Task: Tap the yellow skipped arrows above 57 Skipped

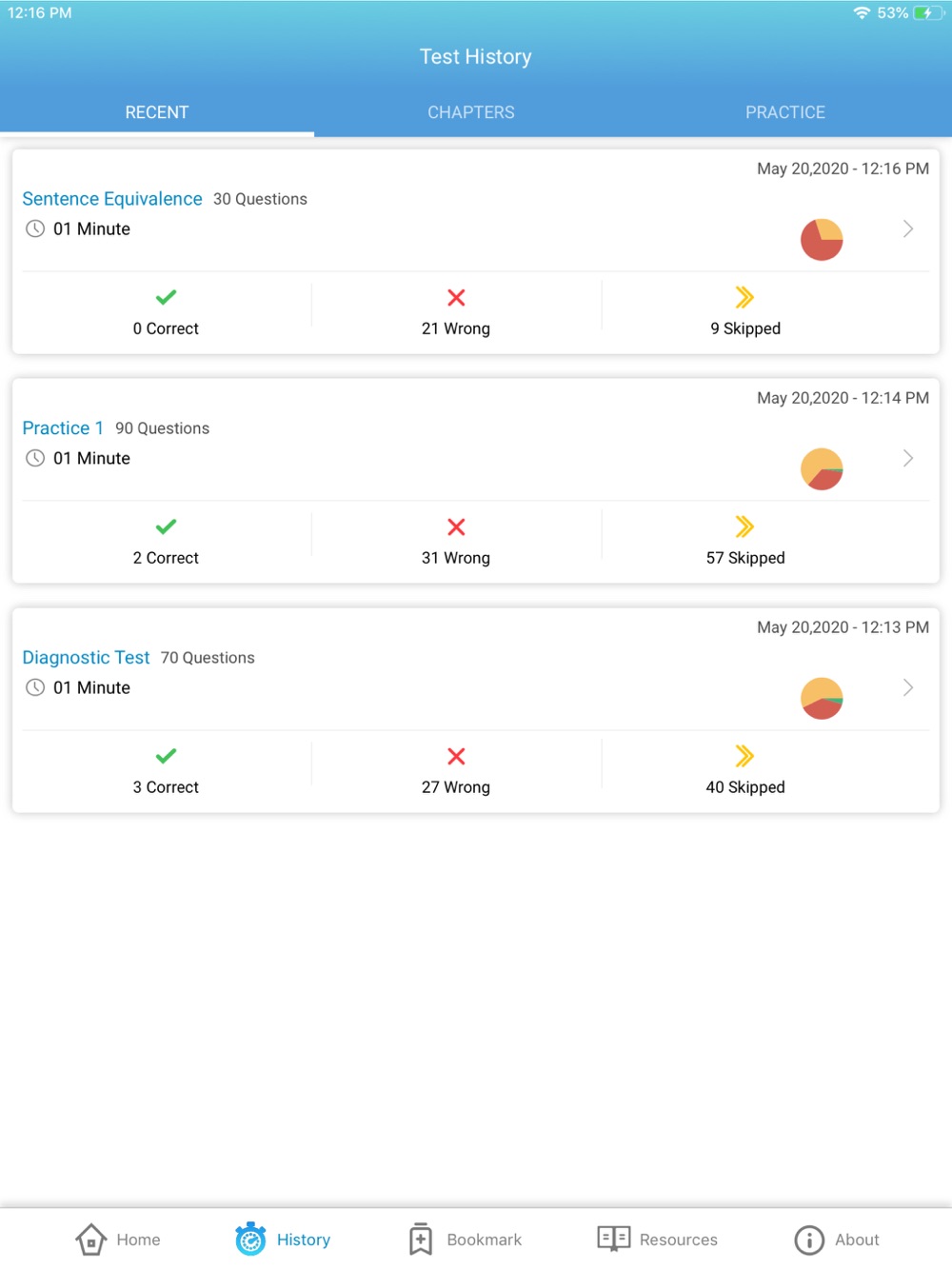Action: coord(744,526)
